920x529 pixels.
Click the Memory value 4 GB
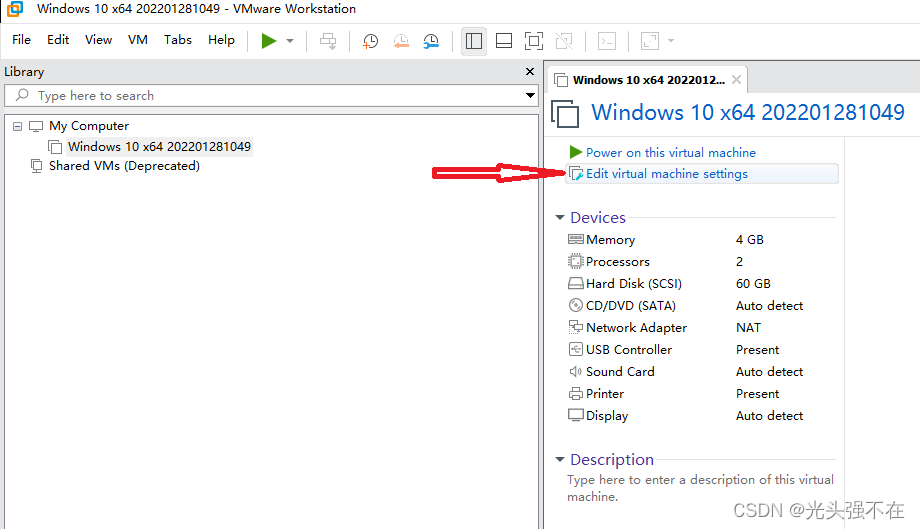[x=749, y=239]
